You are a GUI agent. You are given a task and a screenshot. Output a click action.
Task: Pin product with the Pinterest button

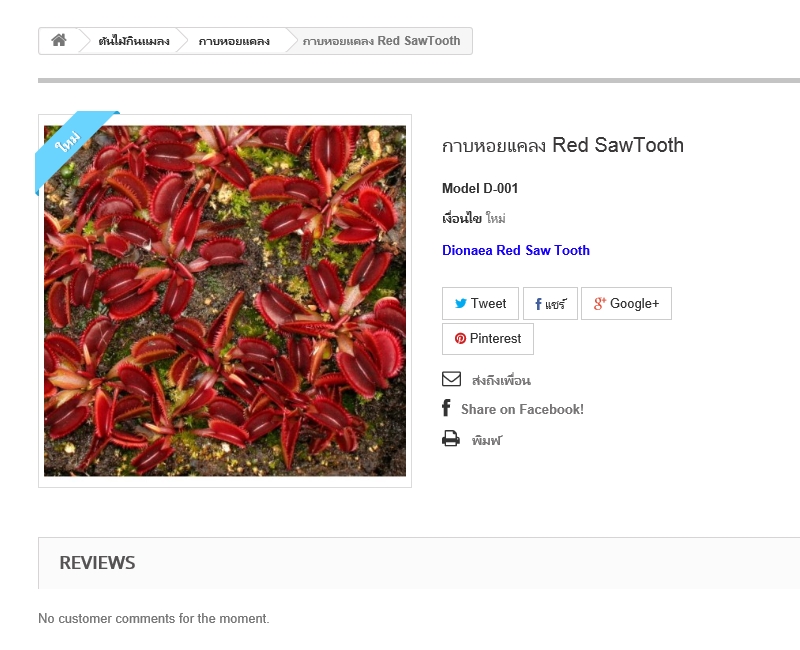488,339
